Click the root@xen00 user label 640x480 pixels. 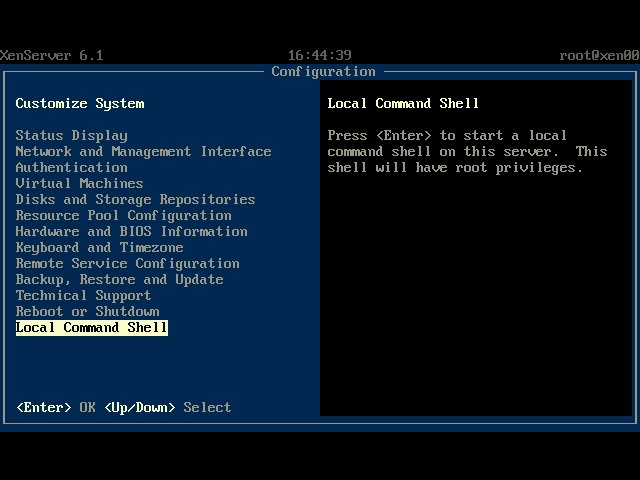[x=599, y=56]
